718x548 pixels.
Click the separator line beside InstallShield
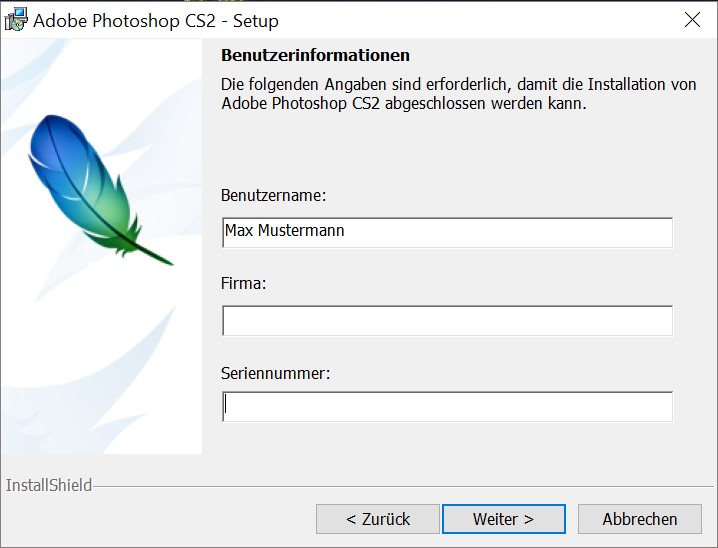pyautogui.click(x=403, y=486)
